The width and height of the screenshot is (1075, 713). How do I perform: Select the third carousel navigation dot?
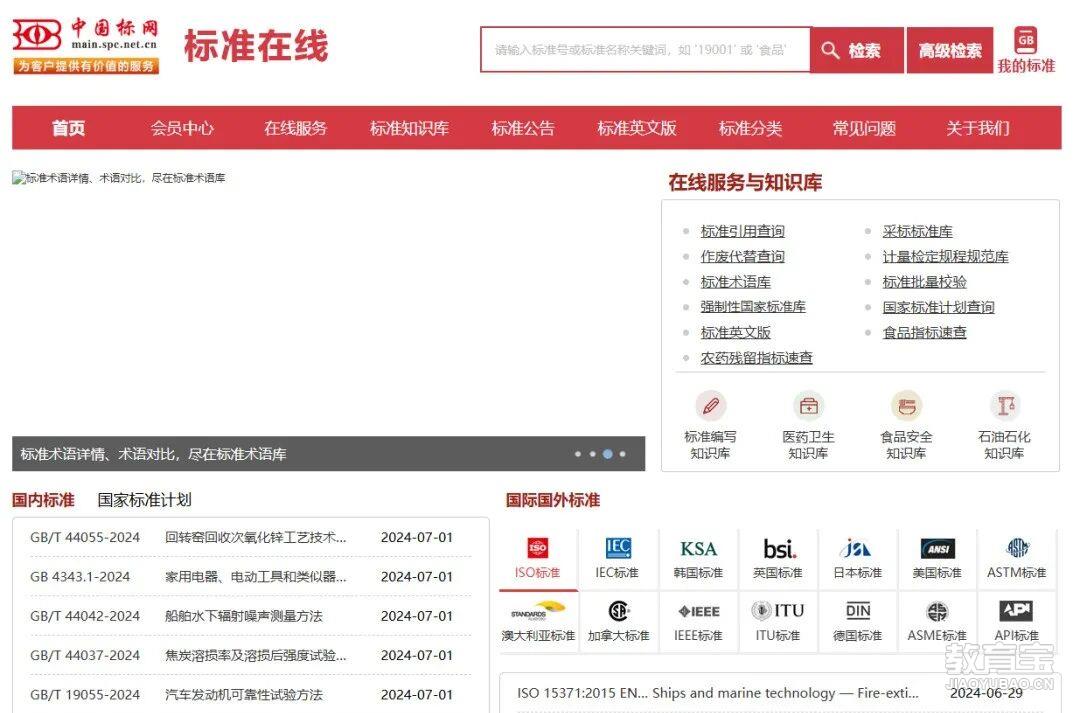[607, 453]
